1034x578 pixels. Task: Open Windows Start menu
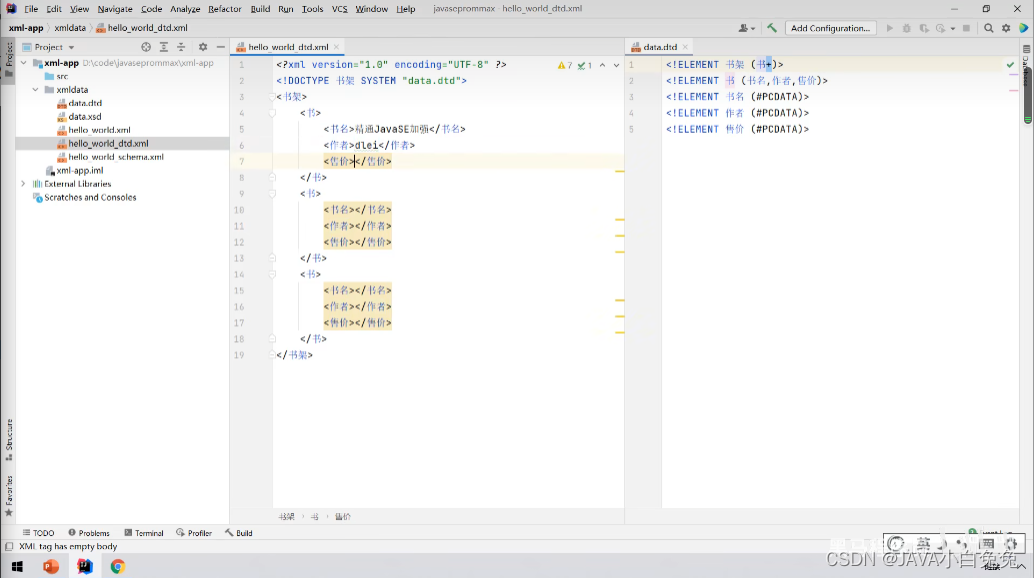pyautogui.click(x=17, y=566)
